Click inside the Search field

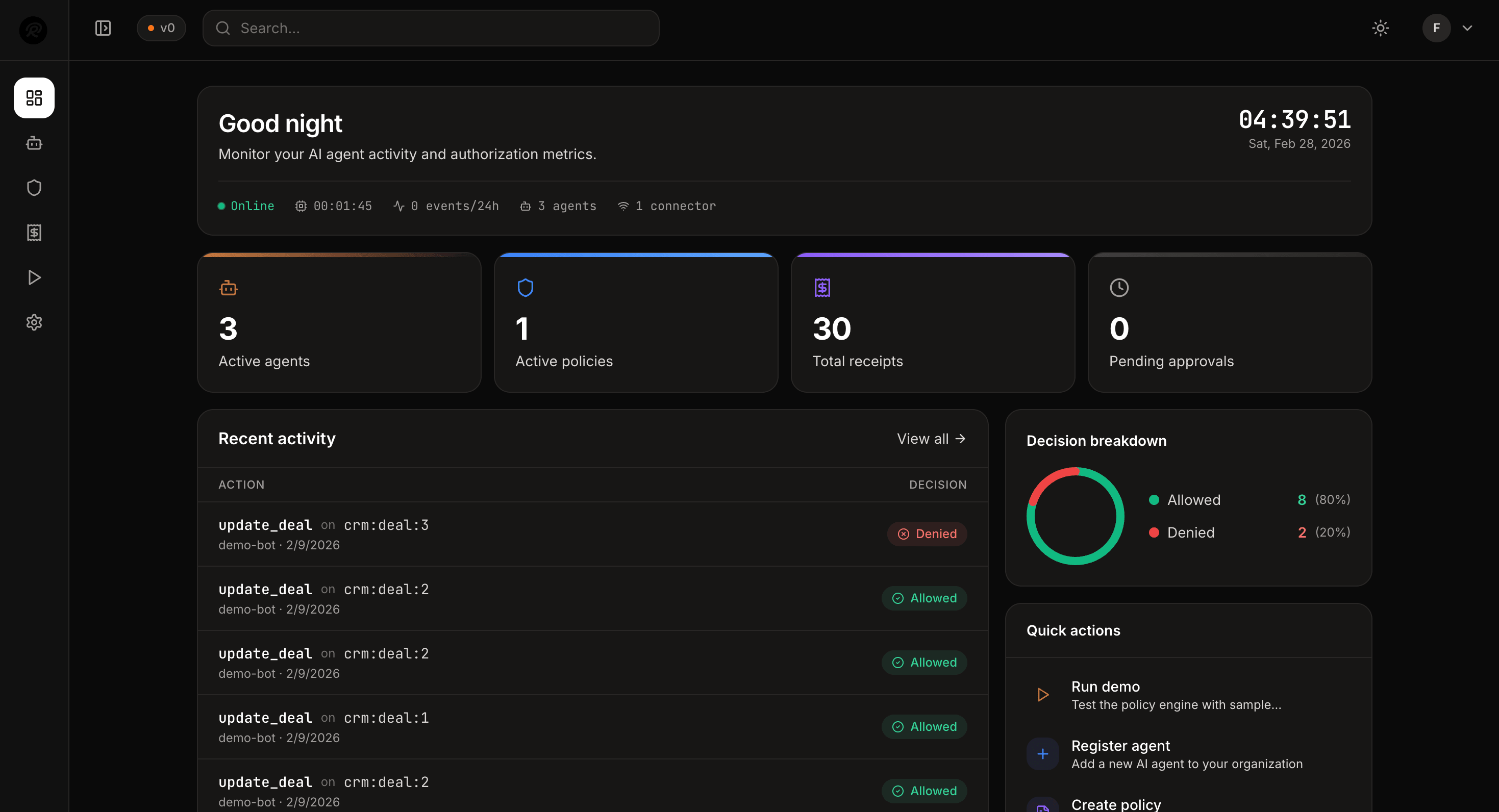coord(431,28)
